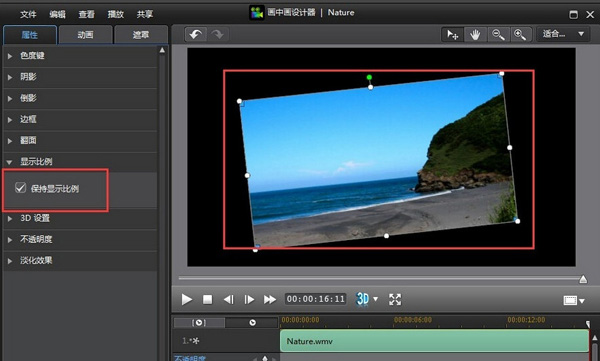Select the top-left corner resize handle

(239, 101)
